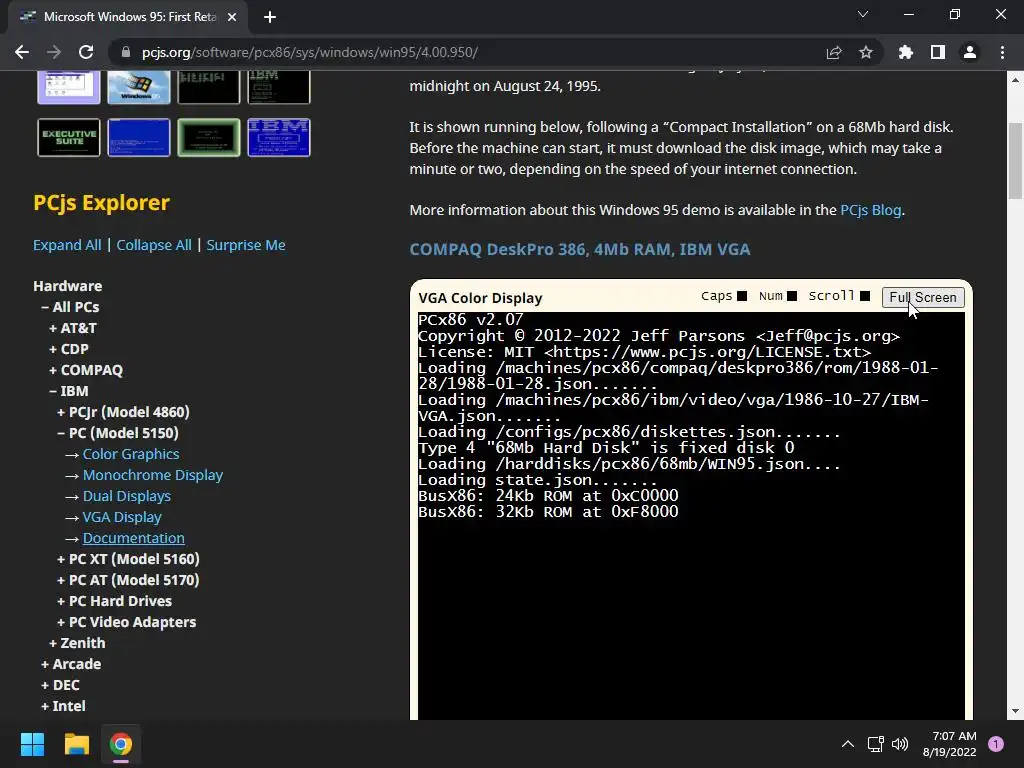Open the Monochrome Display link

[x=153, y=475]
